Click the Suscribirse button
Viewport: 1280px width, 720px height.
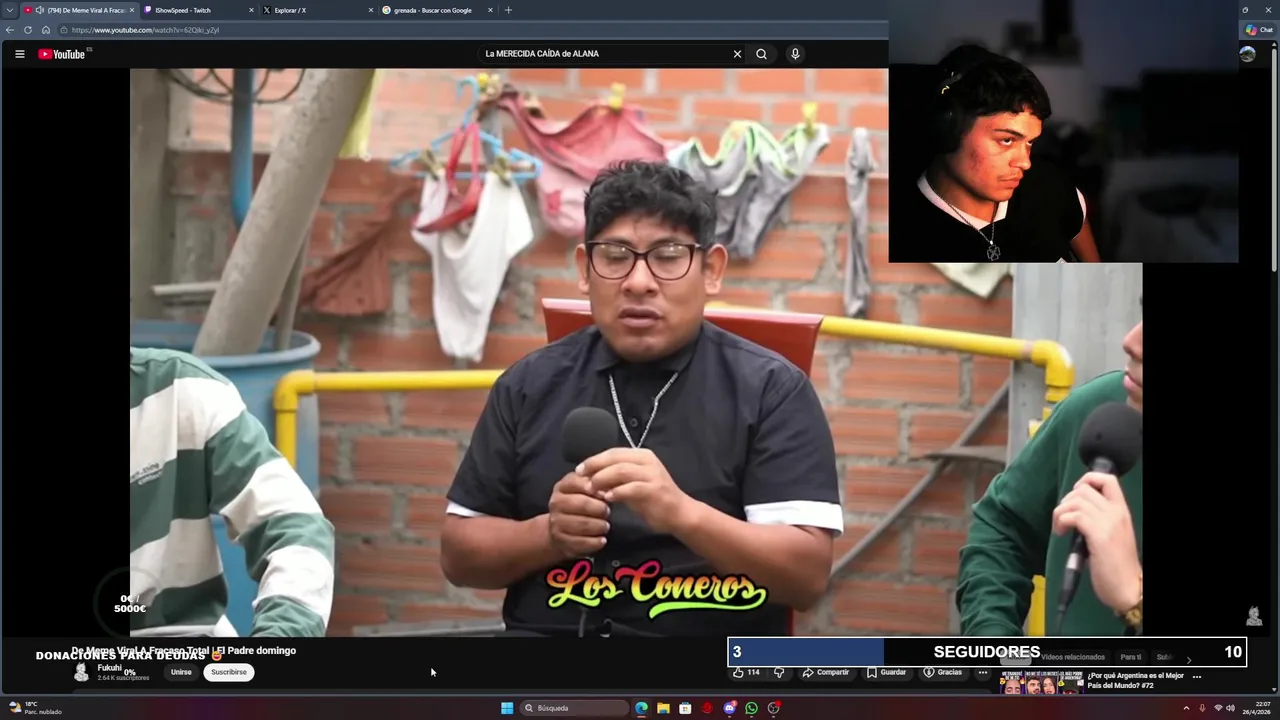coord(229,672)
